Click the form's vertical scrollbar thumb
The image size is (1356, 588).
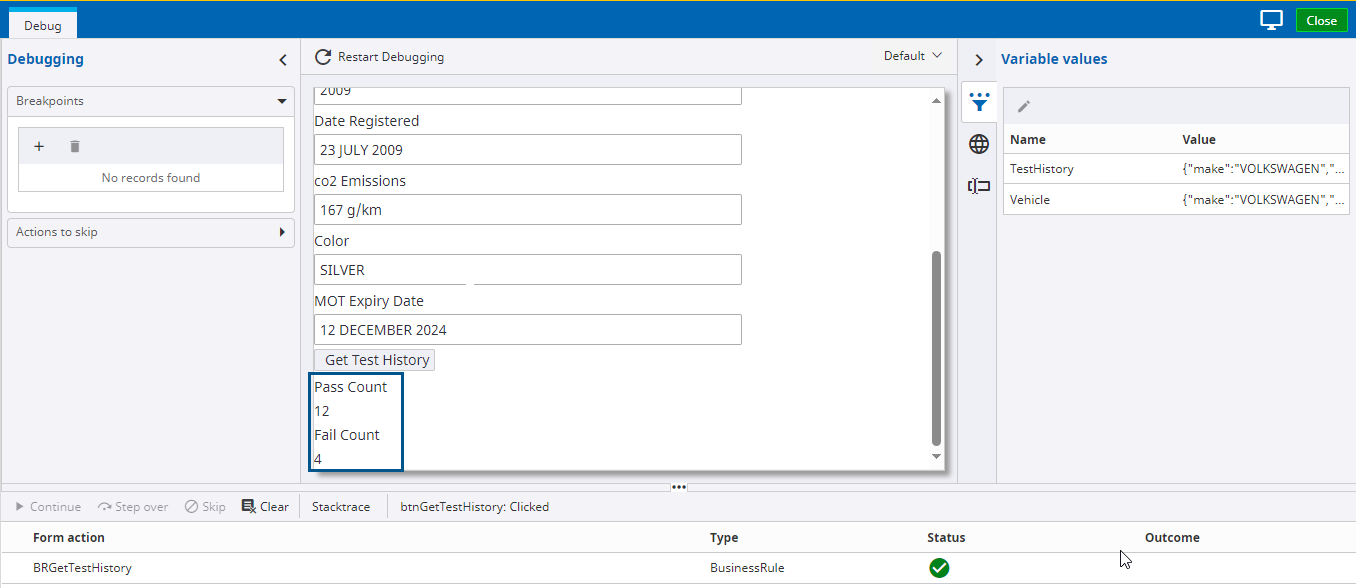[936, 348]
